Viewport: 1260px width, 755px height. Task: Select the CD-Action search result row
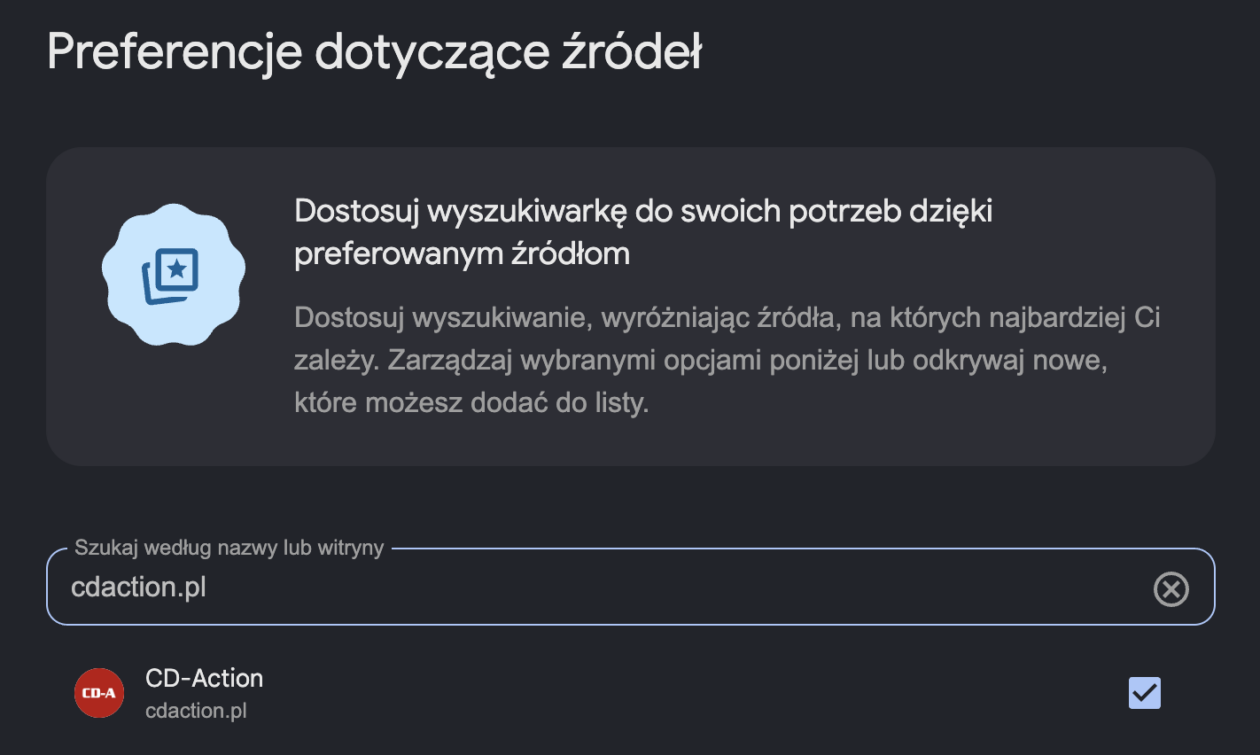631,693
